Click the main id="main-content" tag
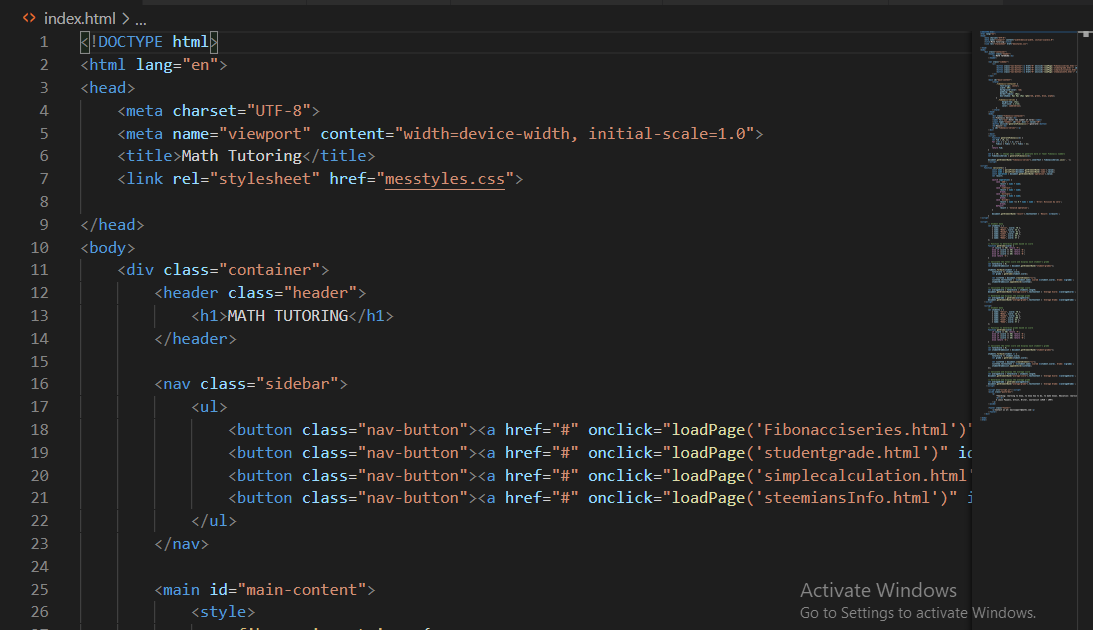Screen dimensions: 1093x630 265,590
